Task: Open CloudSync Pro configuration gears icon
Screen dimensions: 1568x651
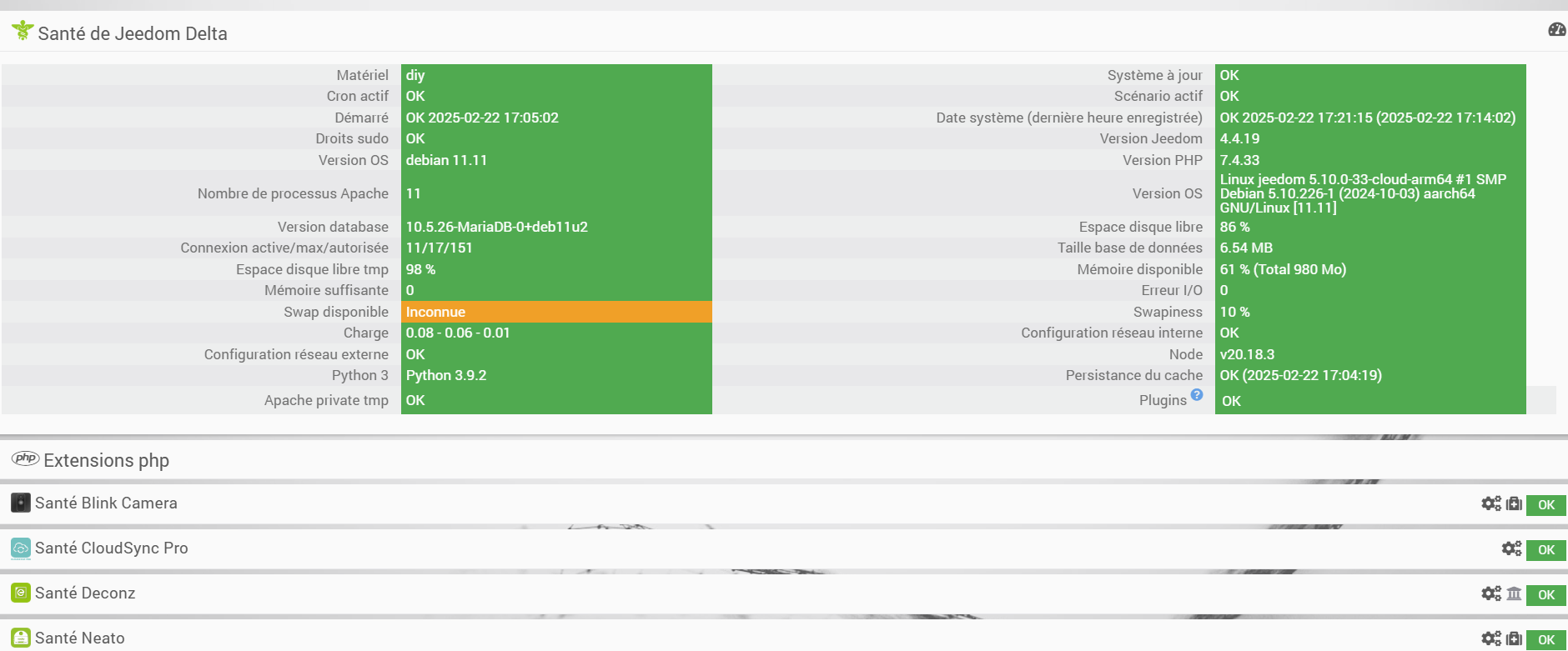Action: (x=1511, y=548)
